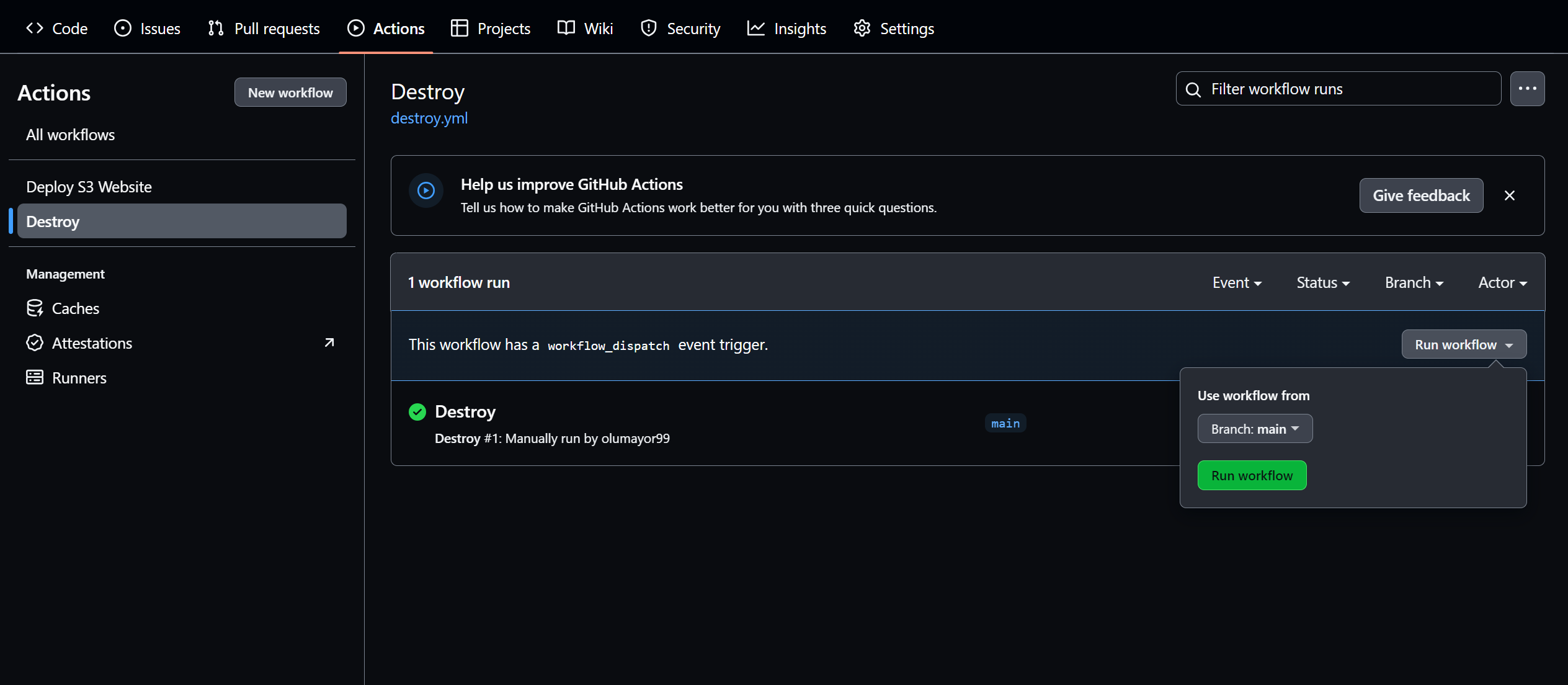This screenshot has height=685, width=1568.
Task: Go to the Security tab
Action: pos(680,29)
